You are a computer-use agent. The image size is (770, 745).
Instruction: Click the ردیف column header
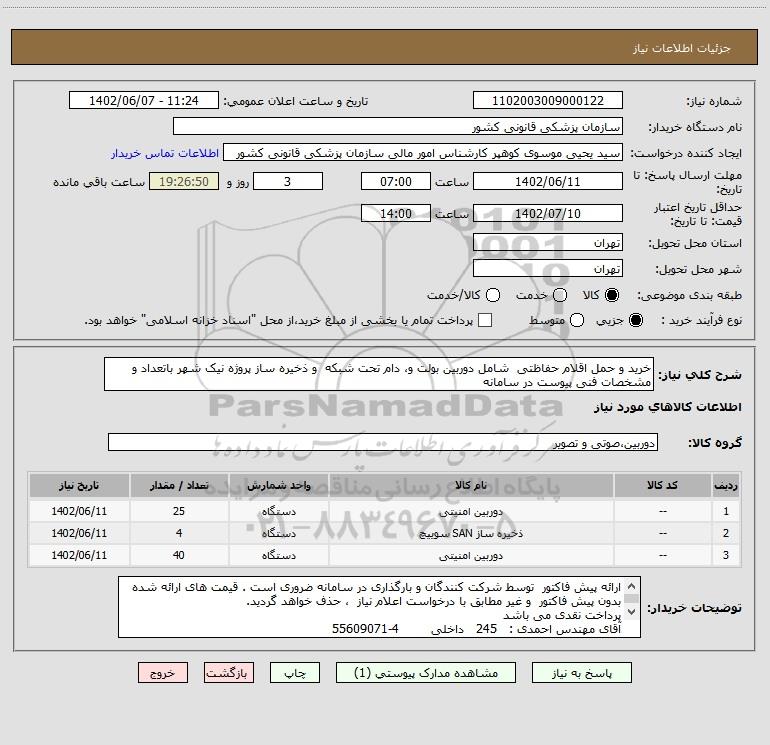coord(726,486)
